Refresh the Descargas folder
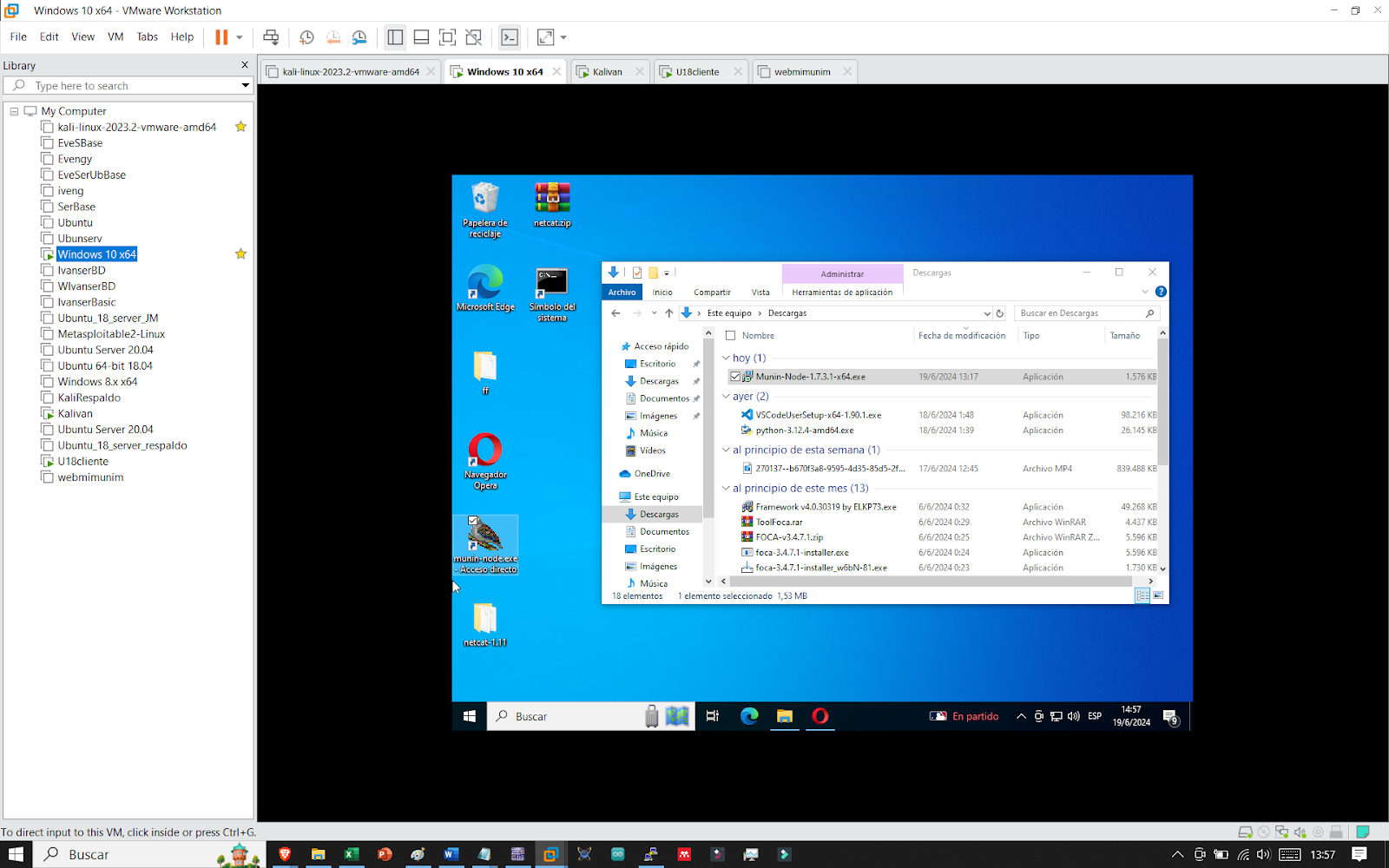 [1000, 313]
